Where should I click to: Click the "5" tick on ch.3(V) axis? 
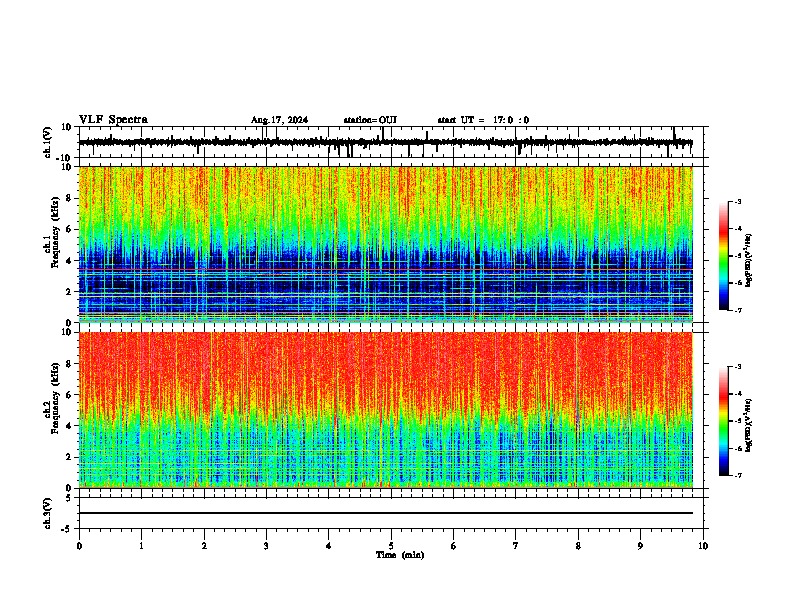[x=70, y=498]
